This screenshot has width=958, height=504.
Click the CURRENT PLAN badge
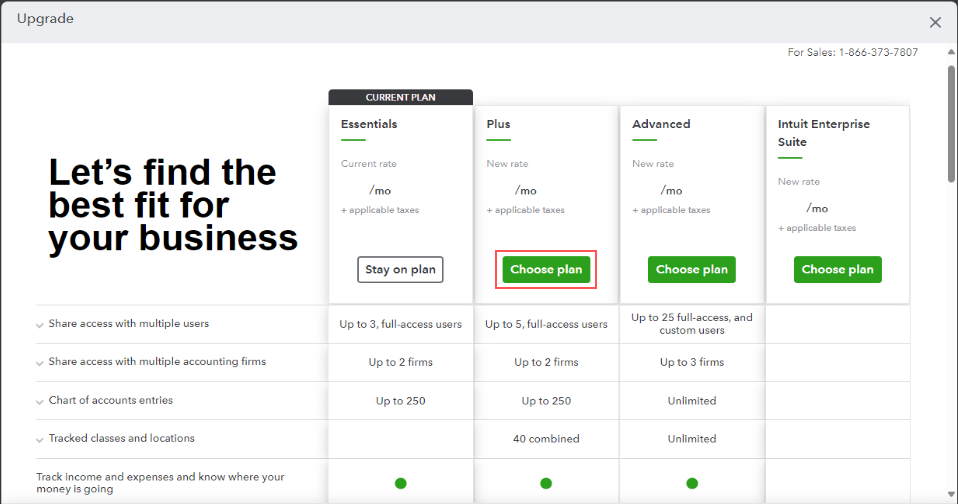(x=401, y=97)
